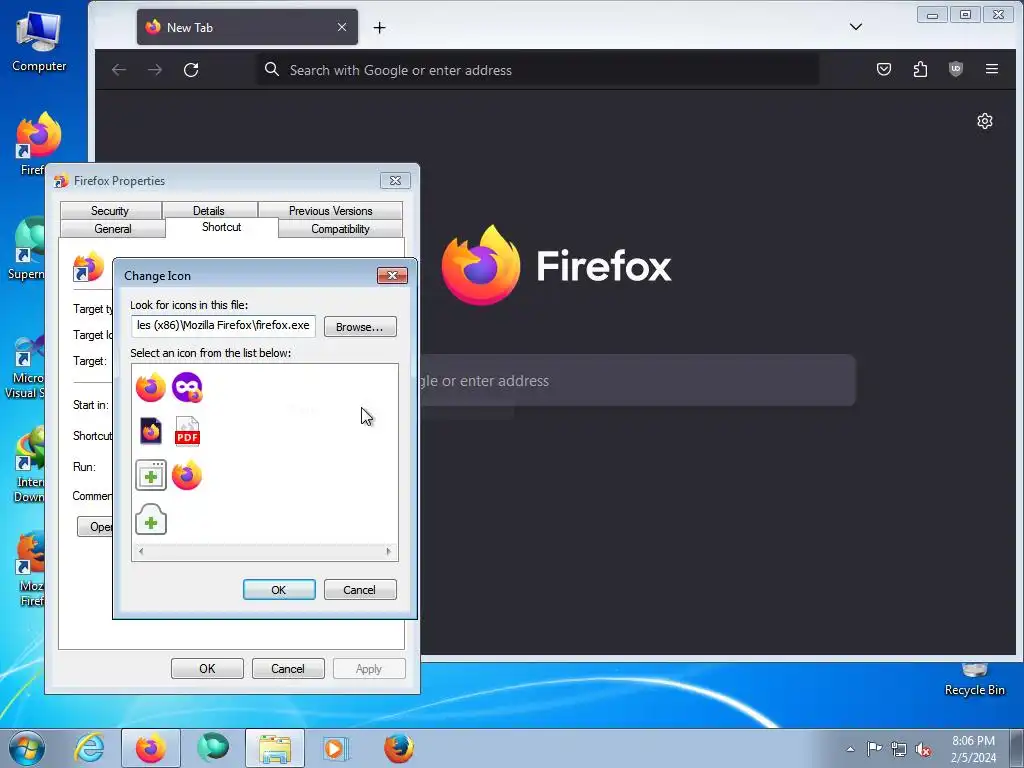Screen dimensions: 1024x768
Task: Click Firefox address bar
Action: pyautogui.click(x=538, y=70)
